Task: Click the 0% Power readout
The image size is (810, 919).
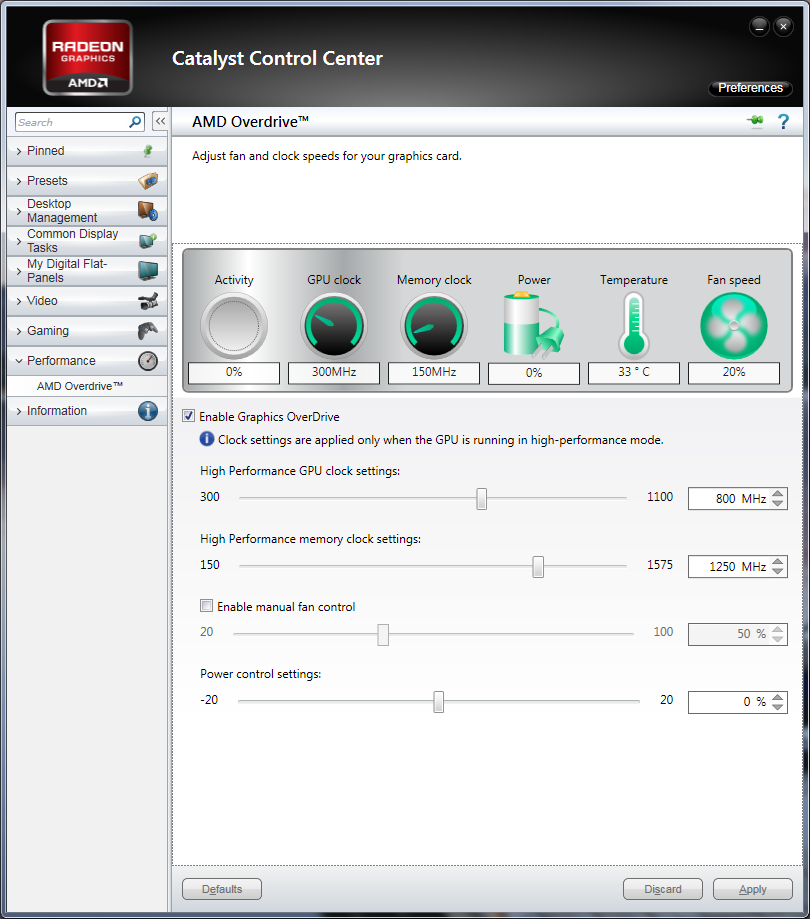Action: click(533, 373)
